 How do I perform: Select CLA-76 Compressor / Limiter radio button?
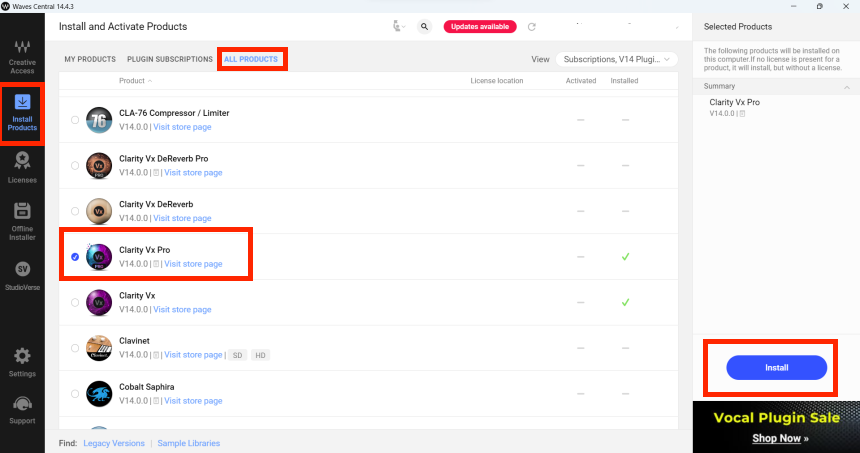pyautogui.click(x=75, y=120)
